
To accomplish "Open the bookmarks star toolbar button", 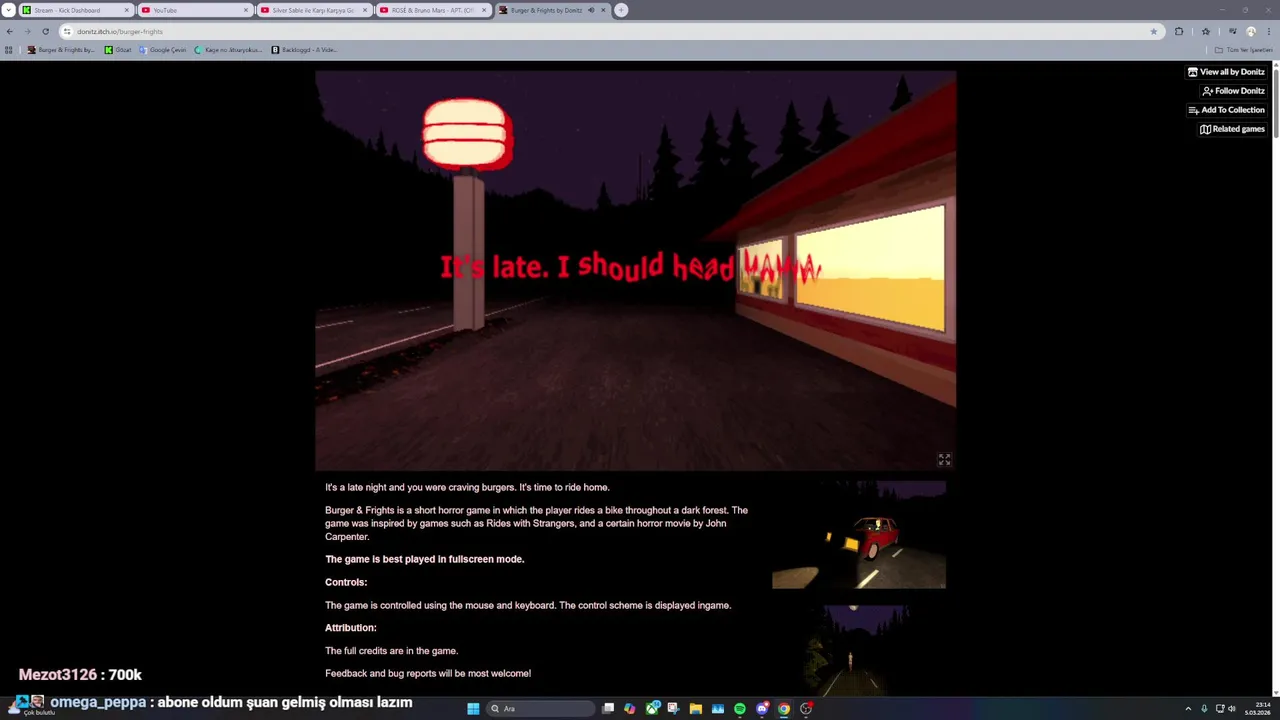I will (1205, 31).
